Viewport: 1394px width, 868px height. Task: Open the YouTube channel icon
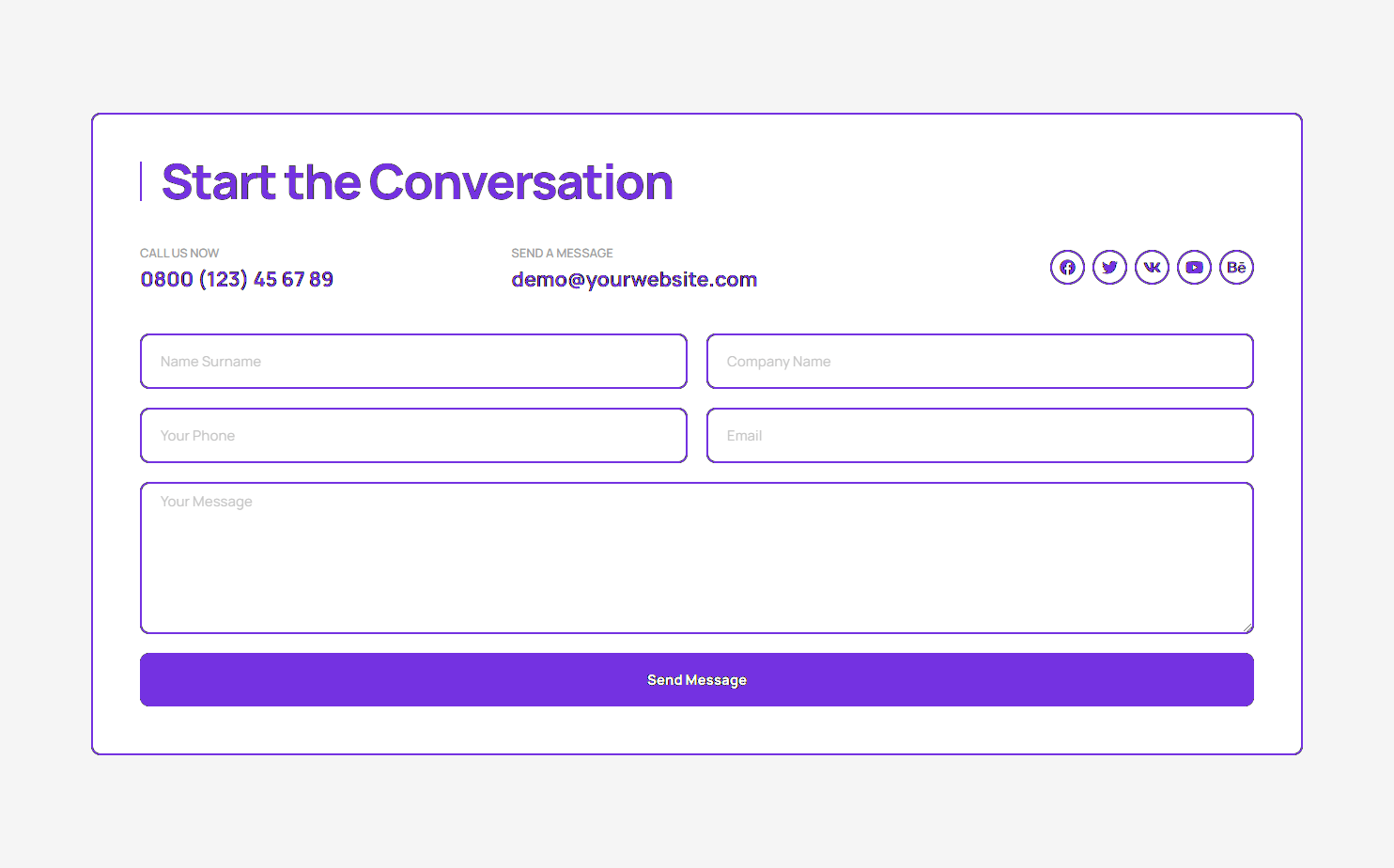(1194, 268)
